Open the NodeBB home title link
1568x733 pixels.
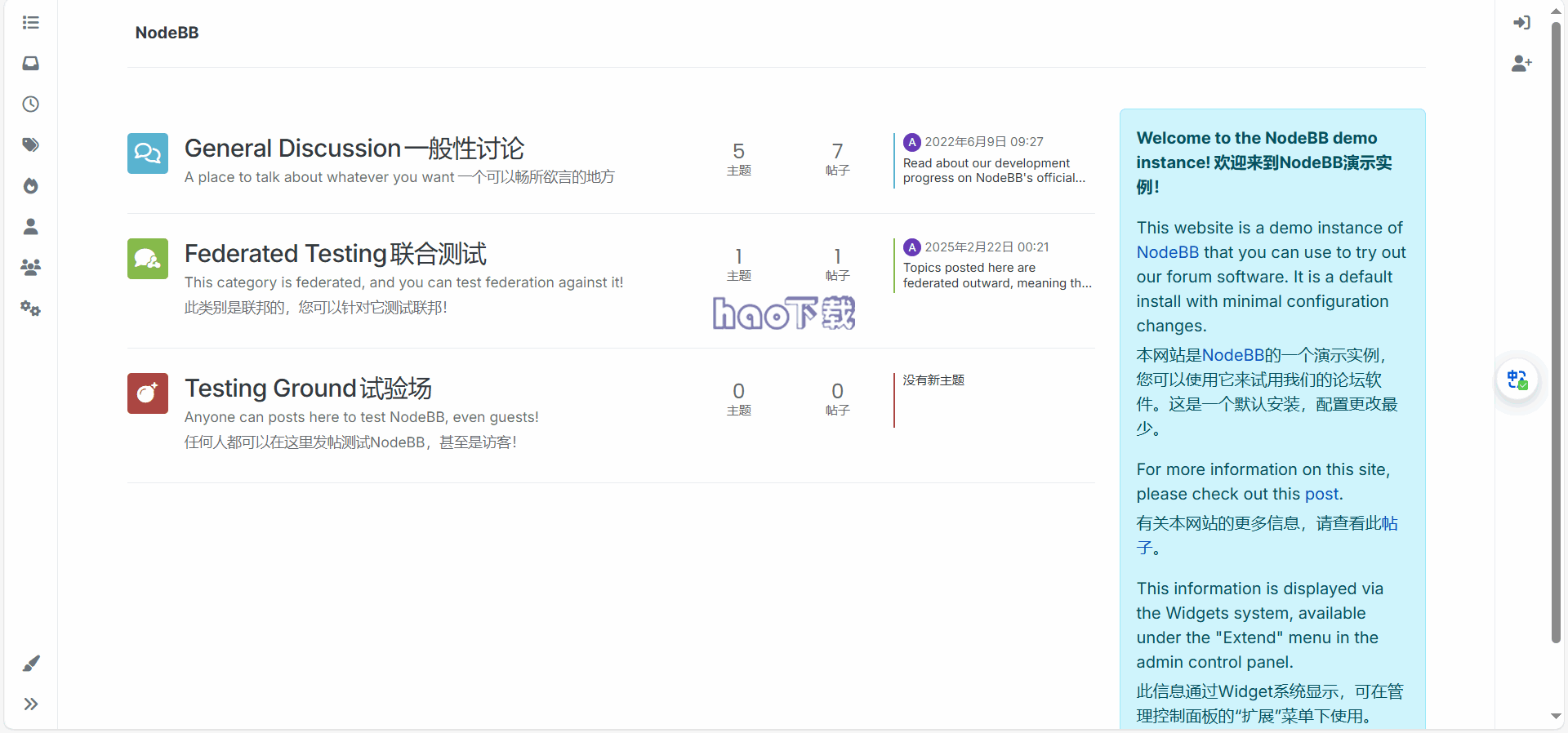[167, 33]
